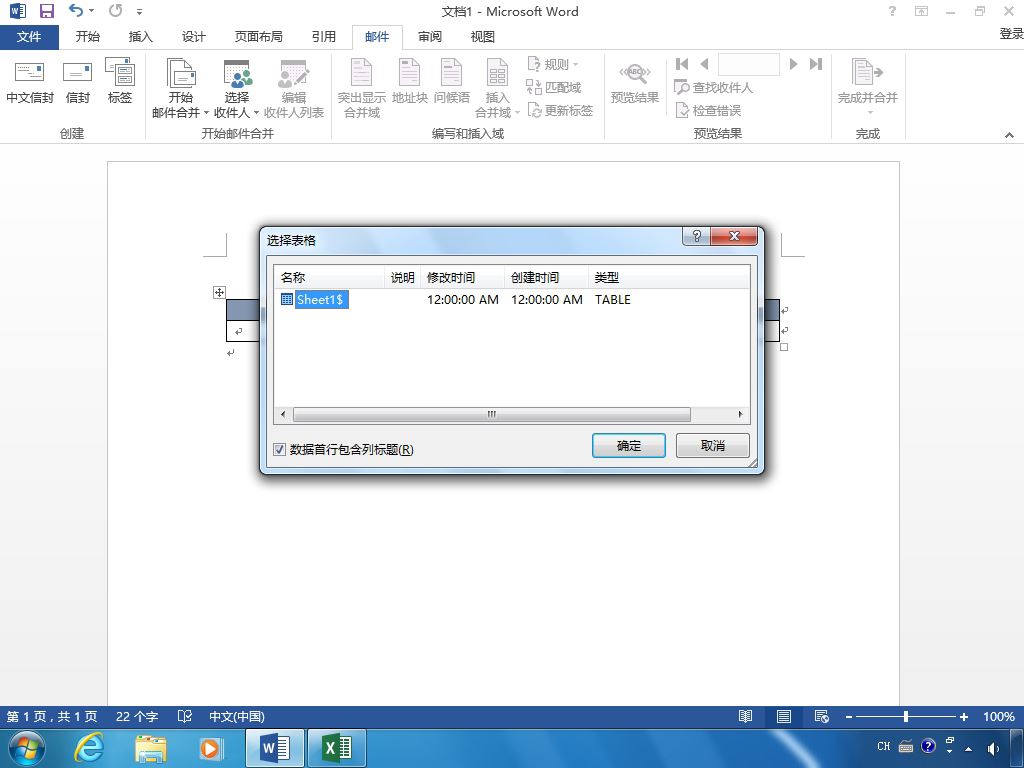Viewport: 1024px width, 768px height.
Task: Click Highlight Merge Fields (突出显示合并域)
Action: click(361, 88)
